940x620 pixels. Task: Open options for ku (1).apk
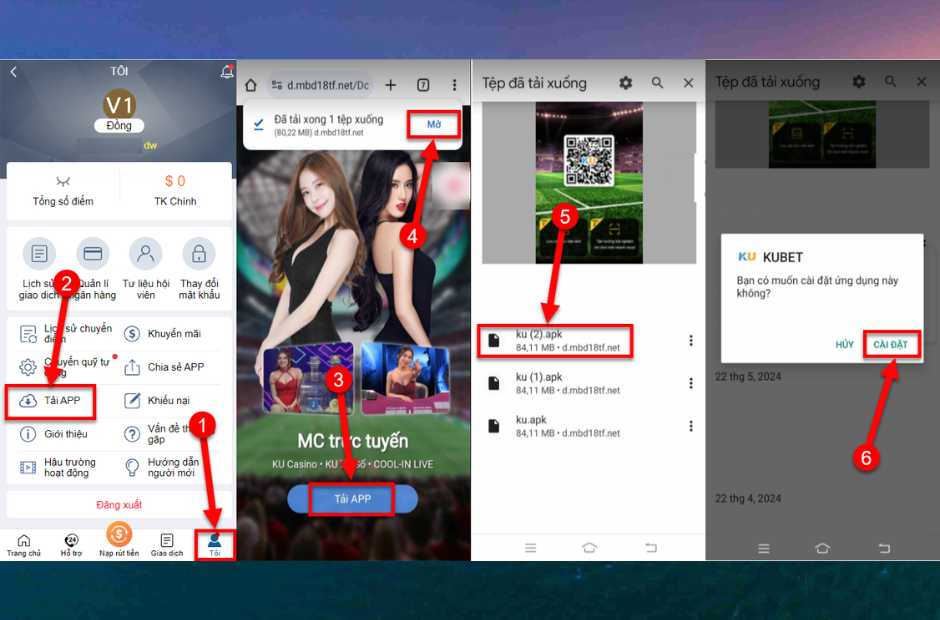click(691, 383)
